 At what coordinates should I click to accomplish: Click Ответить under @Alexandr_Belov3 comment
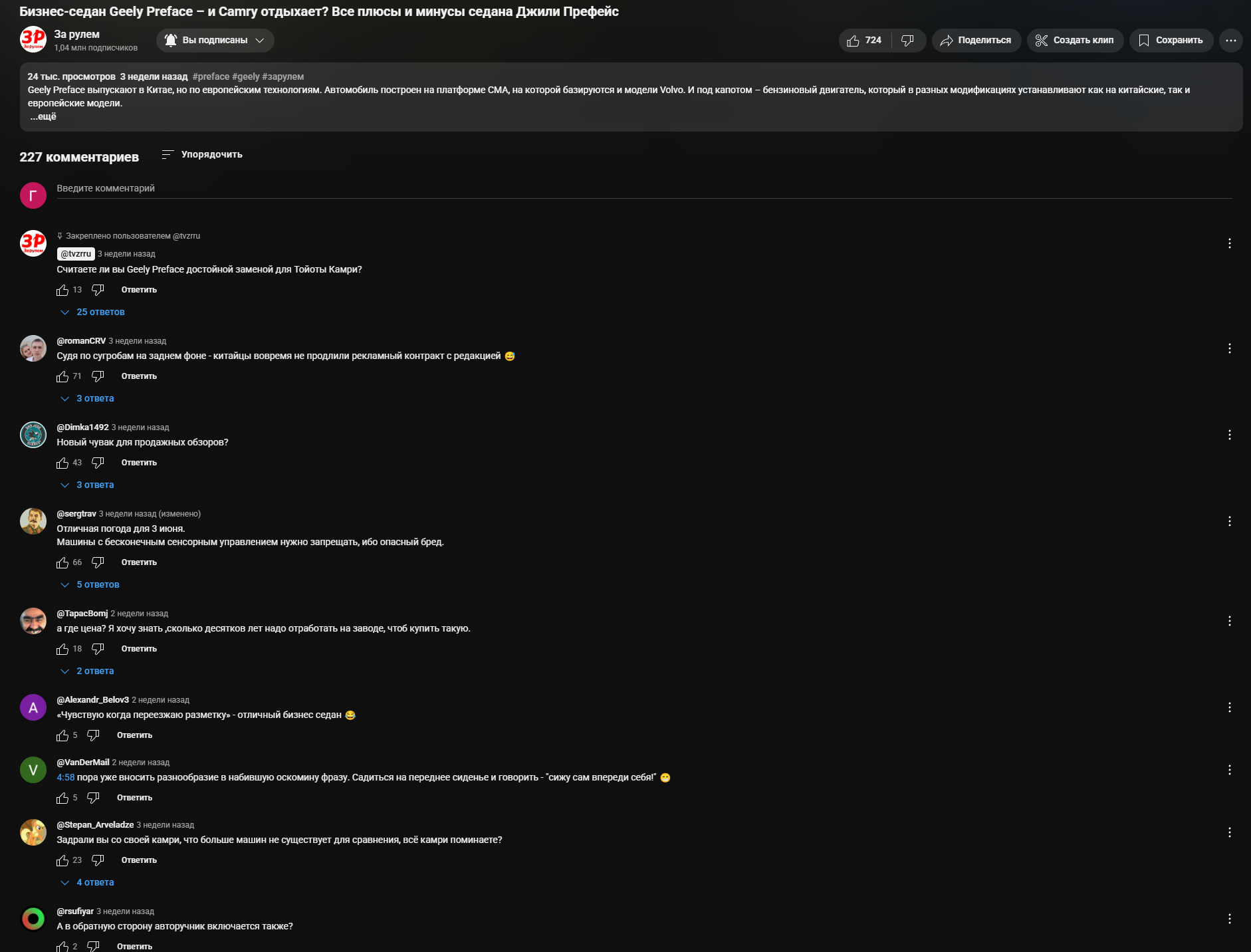click(x=134, y=735)
